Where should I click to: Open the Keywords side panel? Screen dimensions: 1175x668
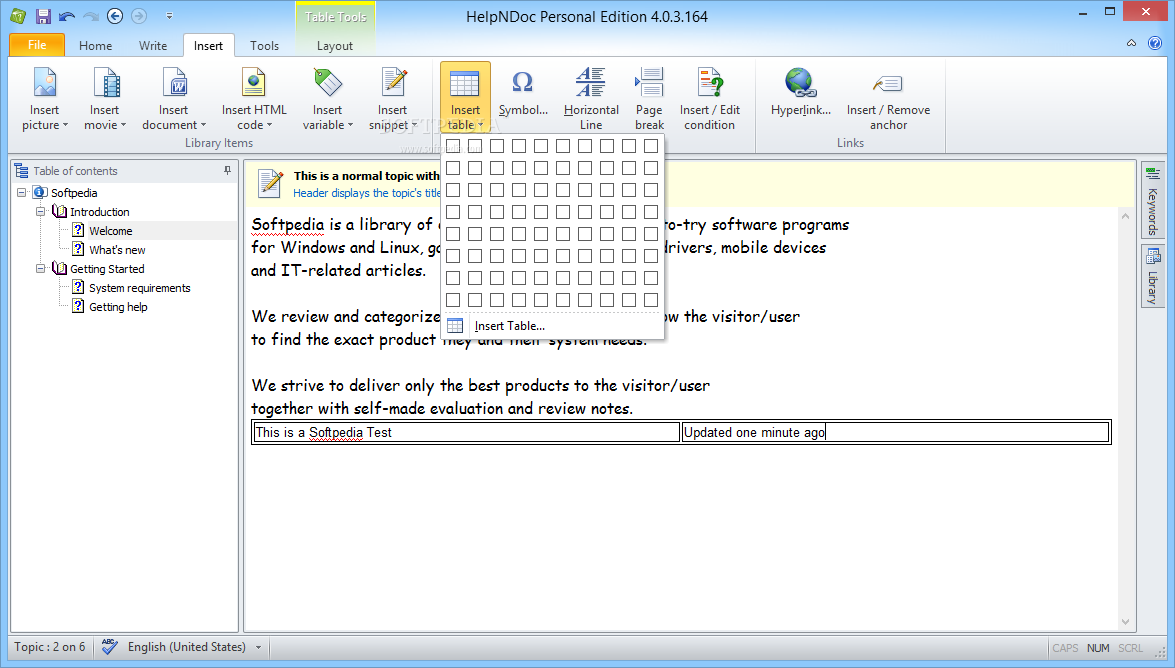click(x=1153, y=200)
